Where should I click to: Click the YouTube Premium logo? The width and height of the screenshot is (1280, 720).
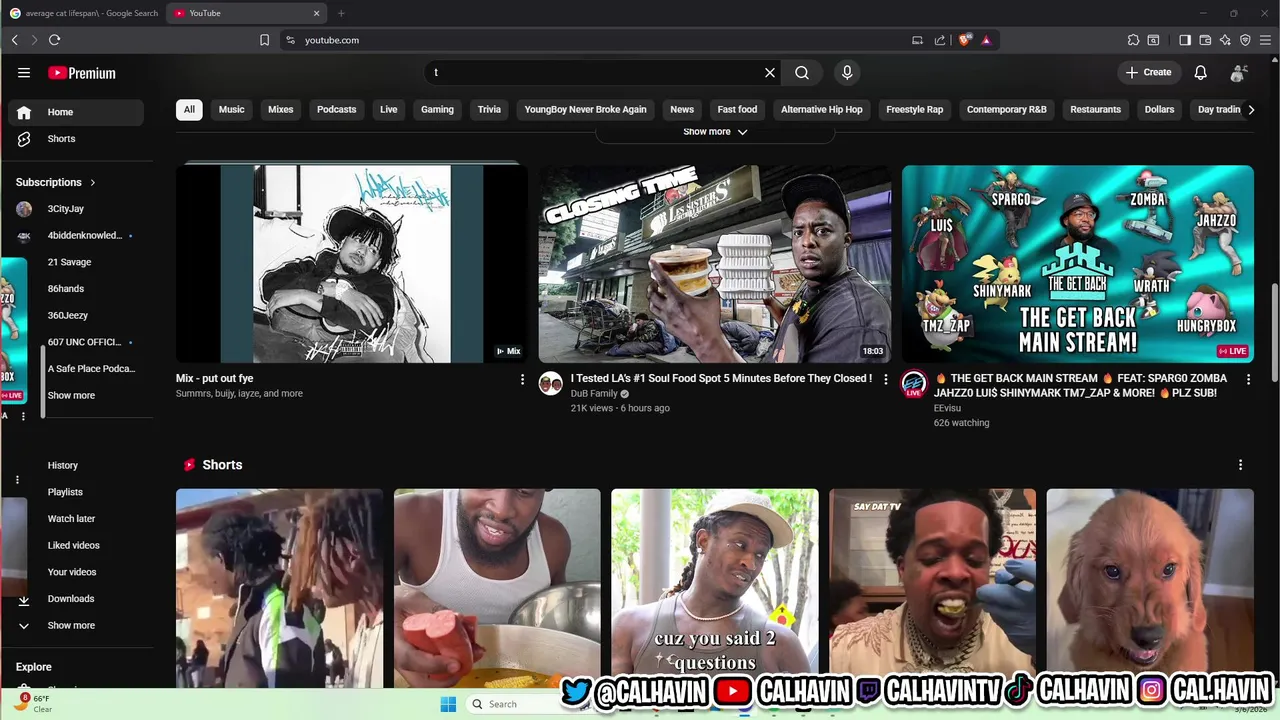coord(82,73)
